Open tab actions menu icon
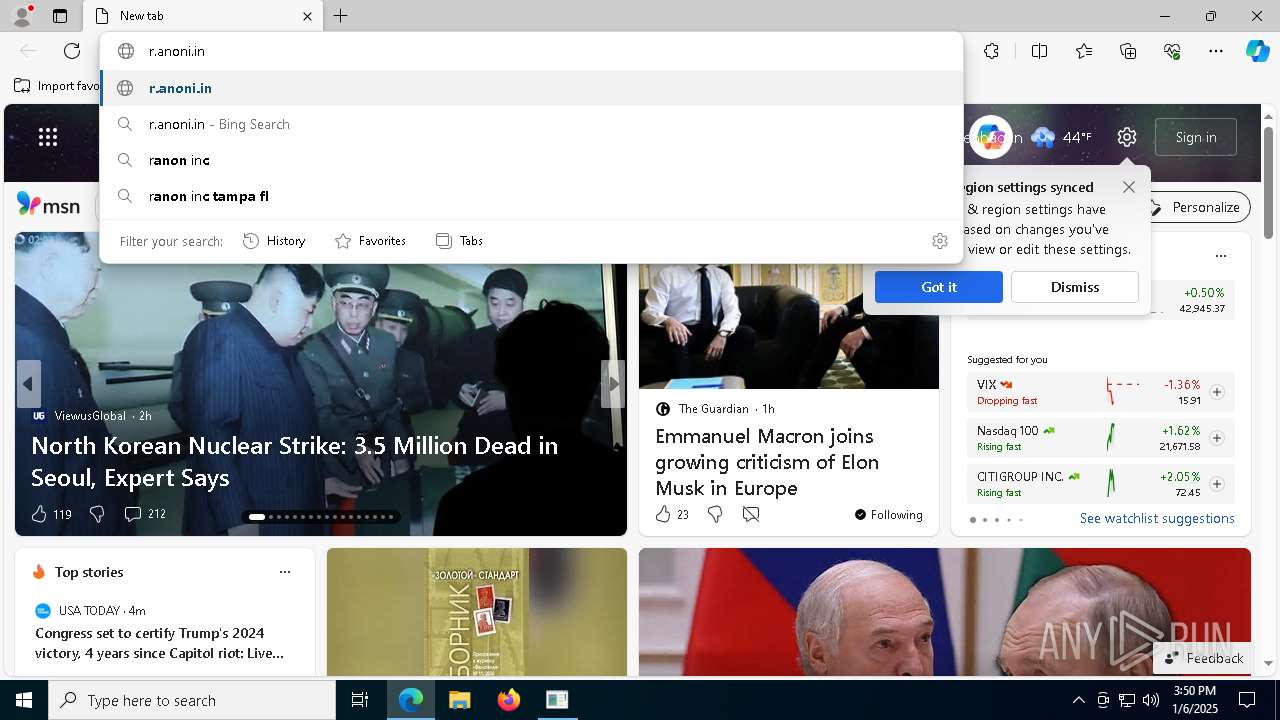This screenshot has height=720, width=1280. click(x=60, y=16)
